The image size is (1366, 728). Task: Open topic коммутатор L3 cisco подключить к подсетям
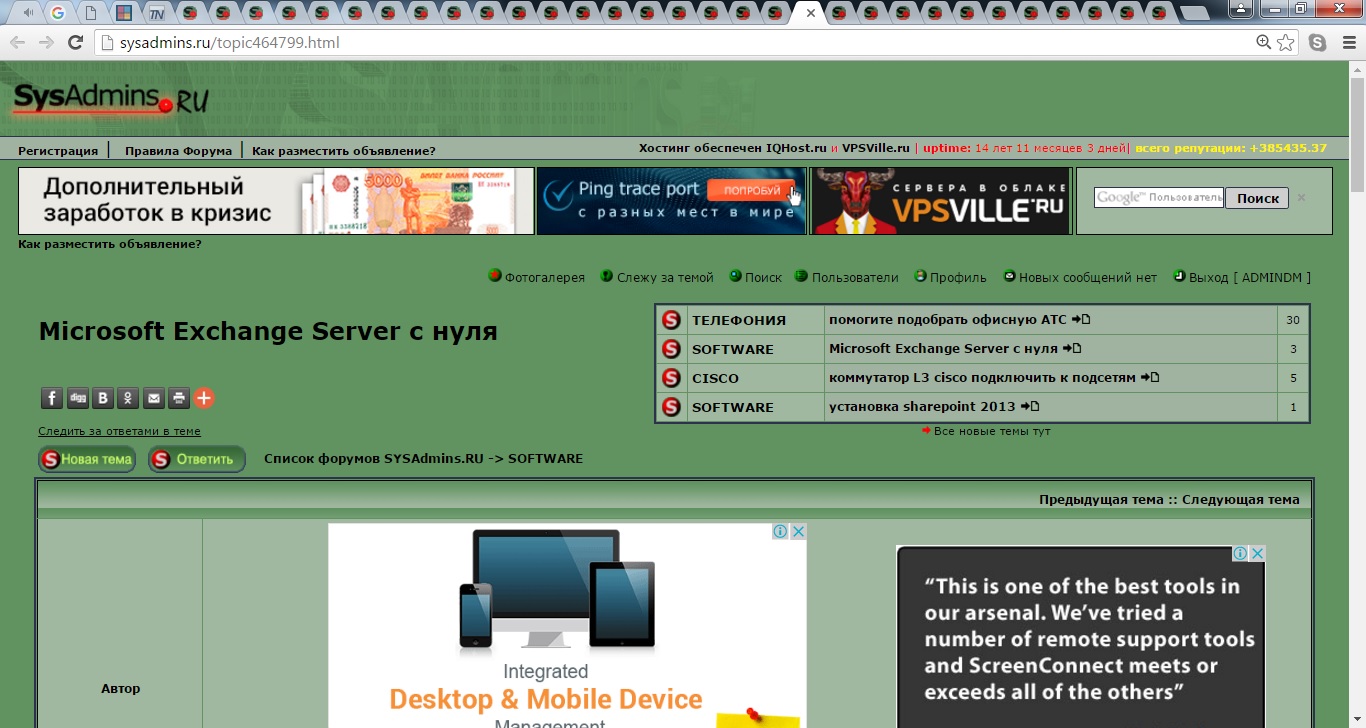pyautogui.click(x=982, y=378)
